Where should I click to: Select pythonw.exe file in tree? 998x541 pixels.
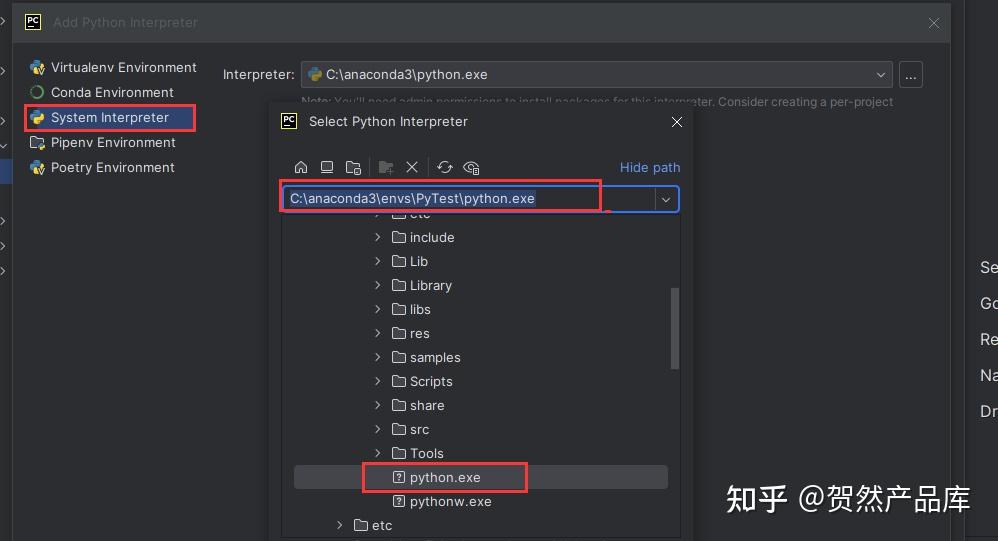tap(481, 502)
